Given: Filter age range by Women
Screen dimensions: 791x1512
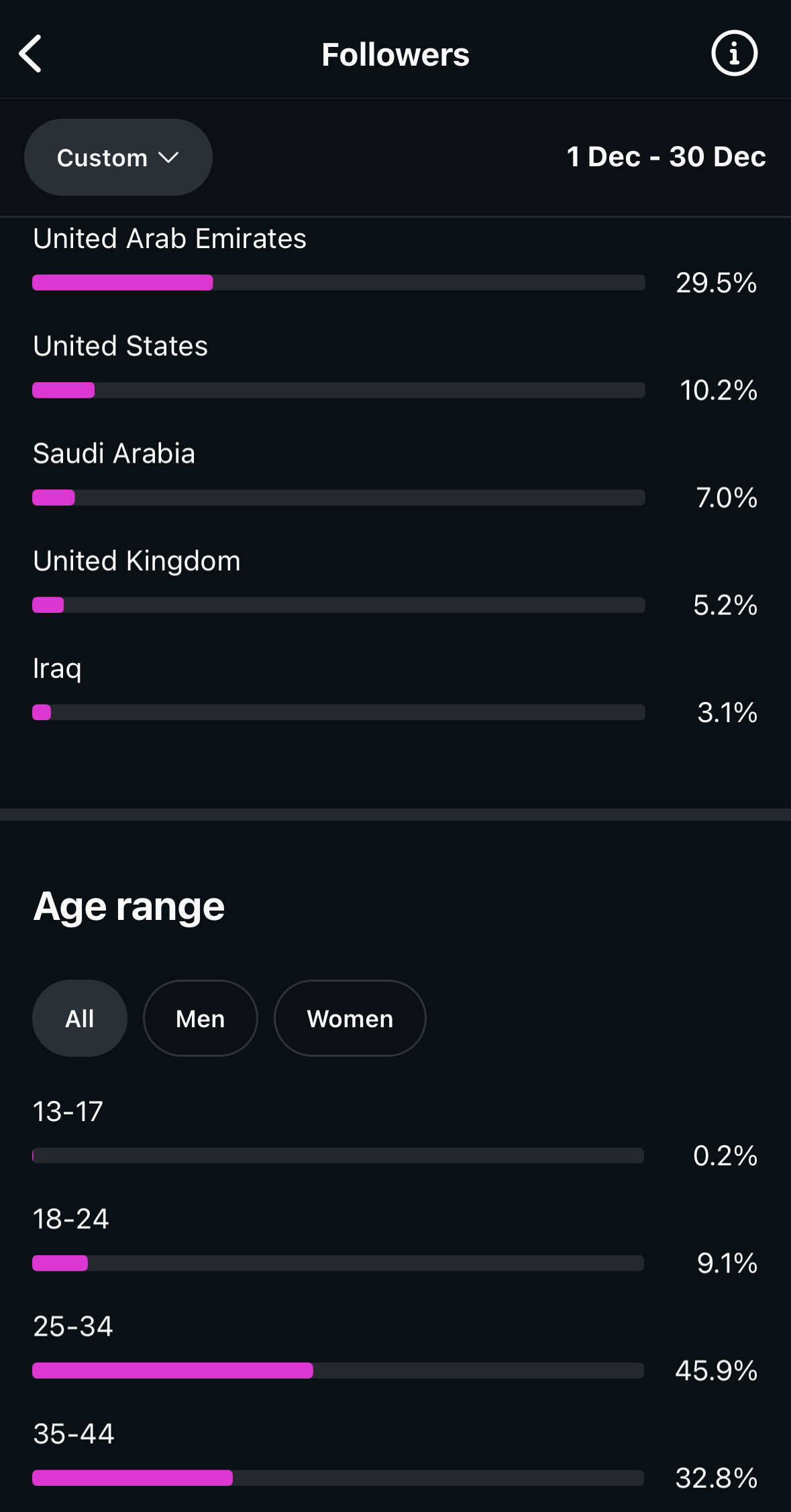Looking at the screenshot, I should click(350, 1019).
